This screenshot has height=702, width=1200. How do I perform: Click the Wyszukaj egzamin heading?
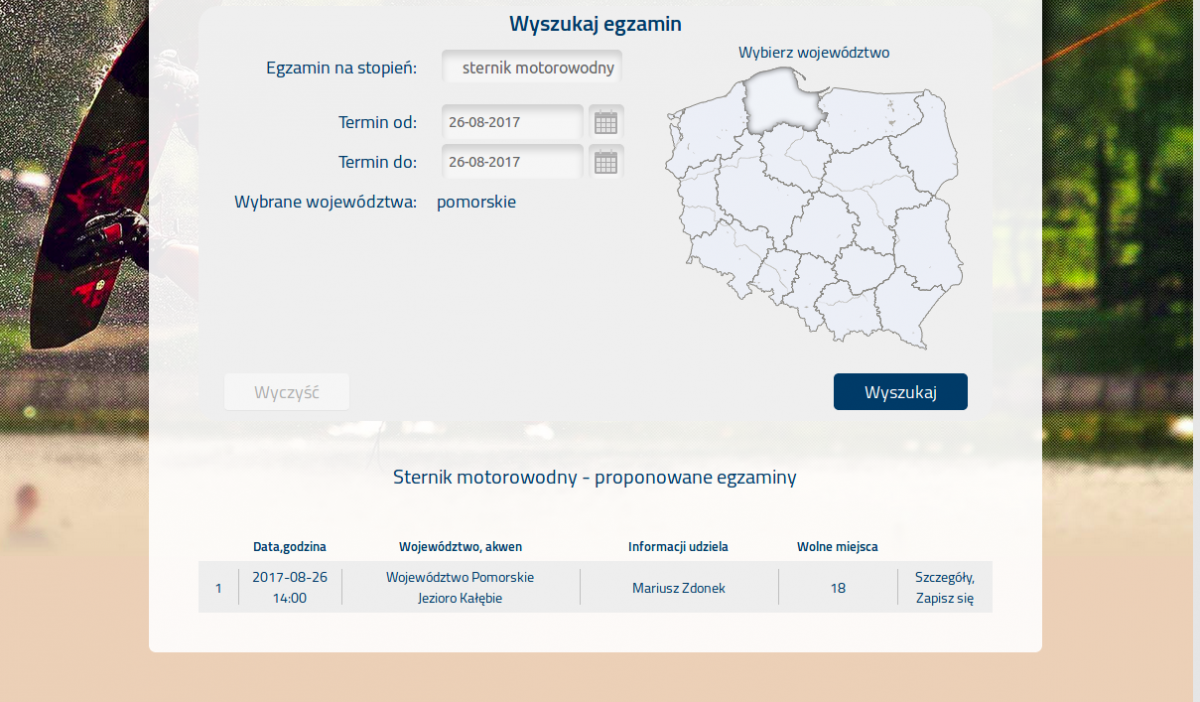coord(596,24)
